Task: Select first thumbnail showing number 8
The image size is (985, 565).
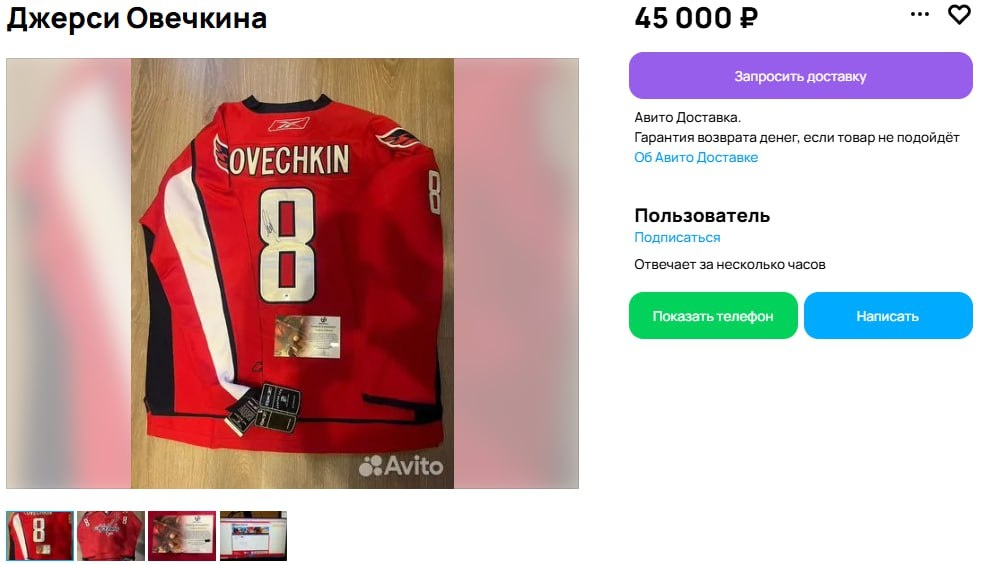Action: click(40, 535)
